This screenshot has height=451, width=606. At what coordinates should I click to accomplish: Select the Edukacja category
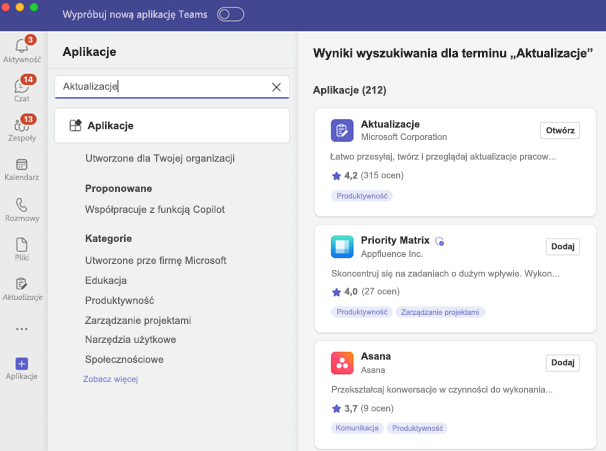pyautogui.click(x=106, y=281)
